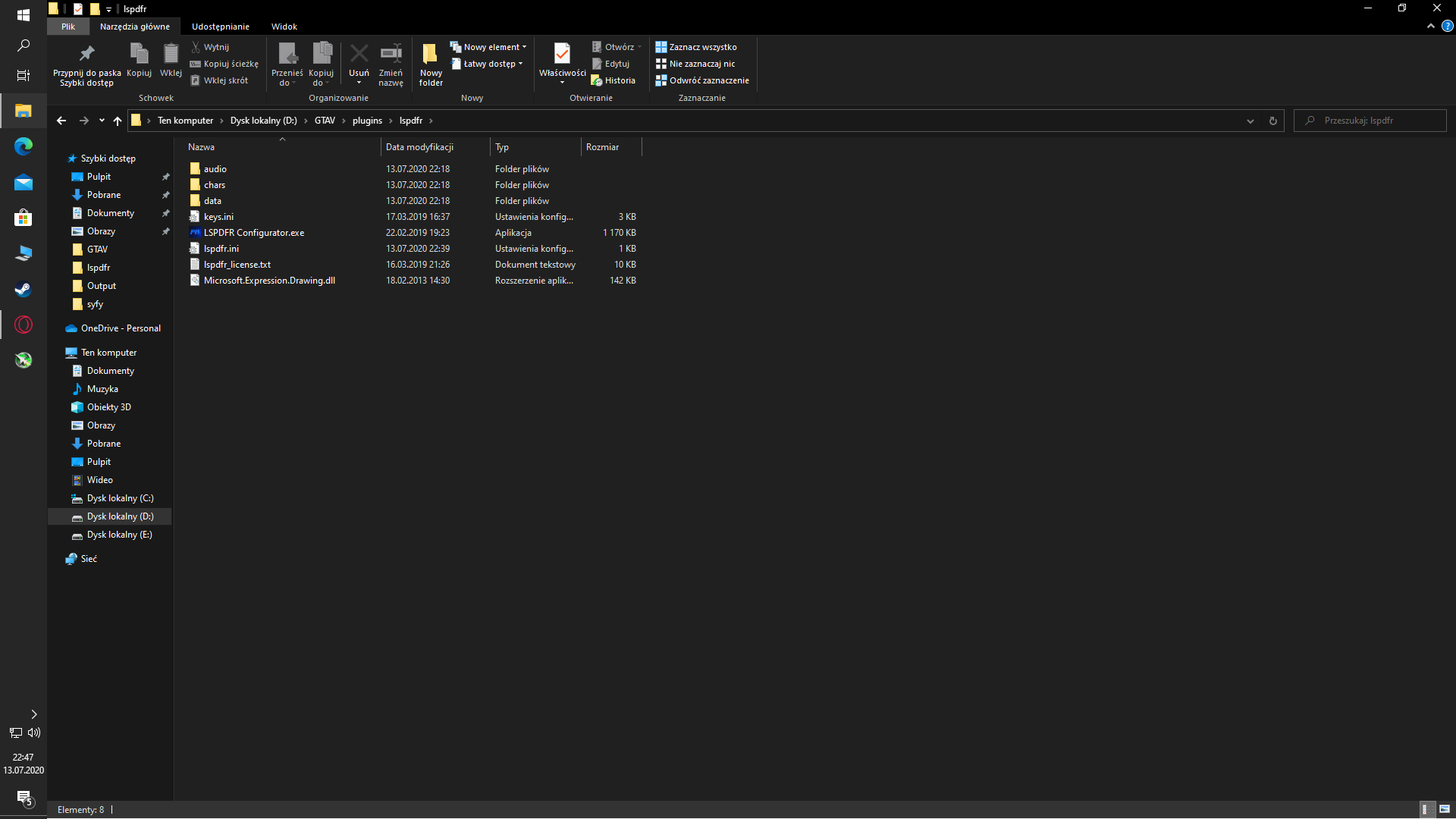This screenshot has width=1456, height=819.
Task: Open the Nowy element dropdown
Action: (493, 47)
